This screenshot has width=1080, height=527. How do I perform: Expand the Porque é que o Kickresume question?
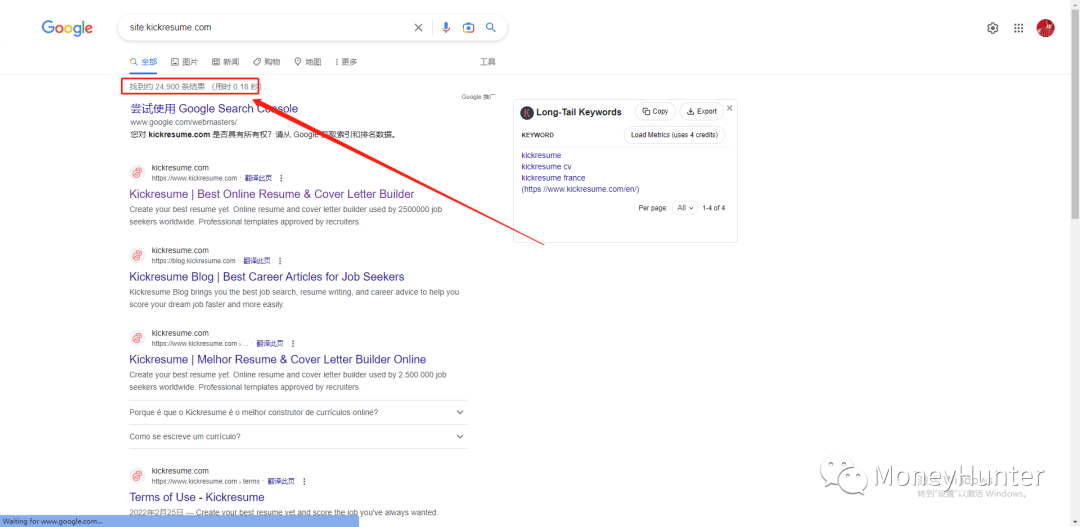pyautogui.click(x=298, y=413)
